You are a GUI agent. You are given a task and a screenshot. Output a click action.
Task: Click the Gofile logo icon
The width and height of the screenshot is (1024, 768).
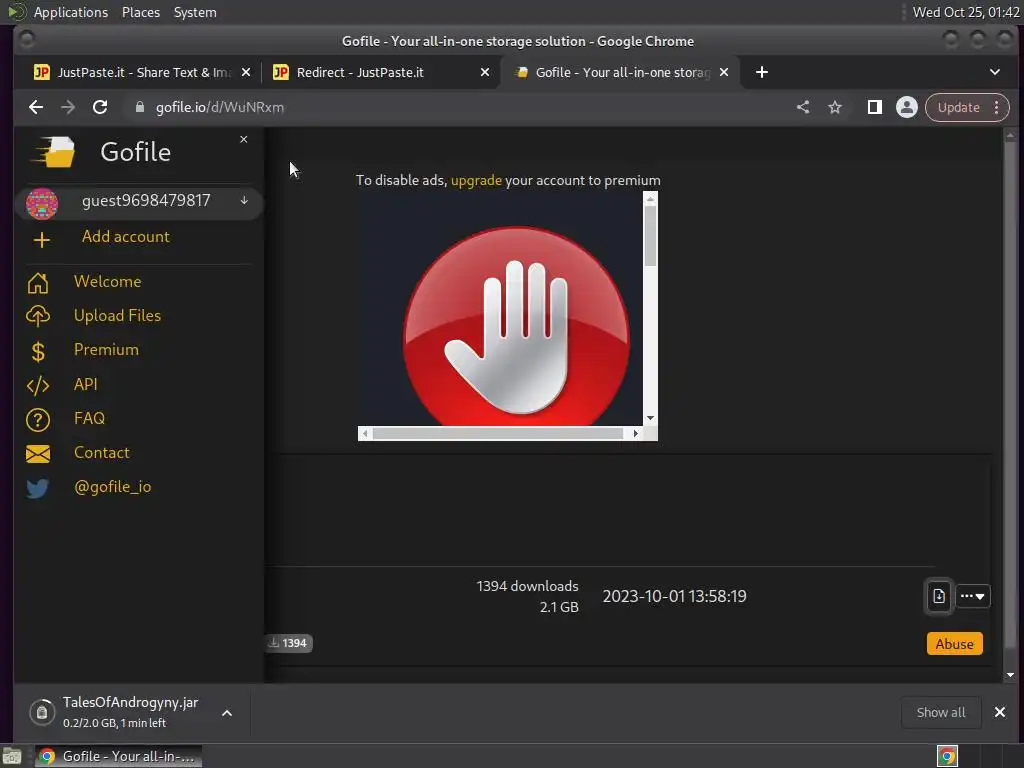tap(54, 152)
